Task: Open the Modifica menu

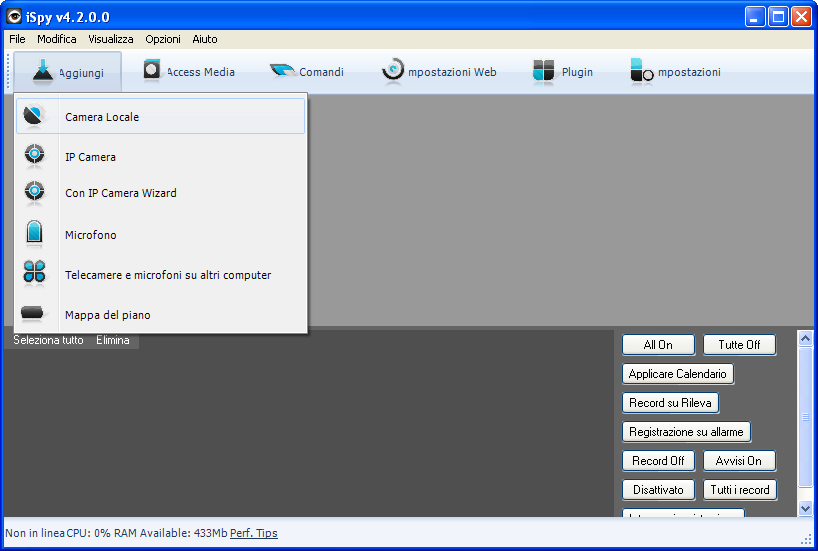Action: click(56, 39)
